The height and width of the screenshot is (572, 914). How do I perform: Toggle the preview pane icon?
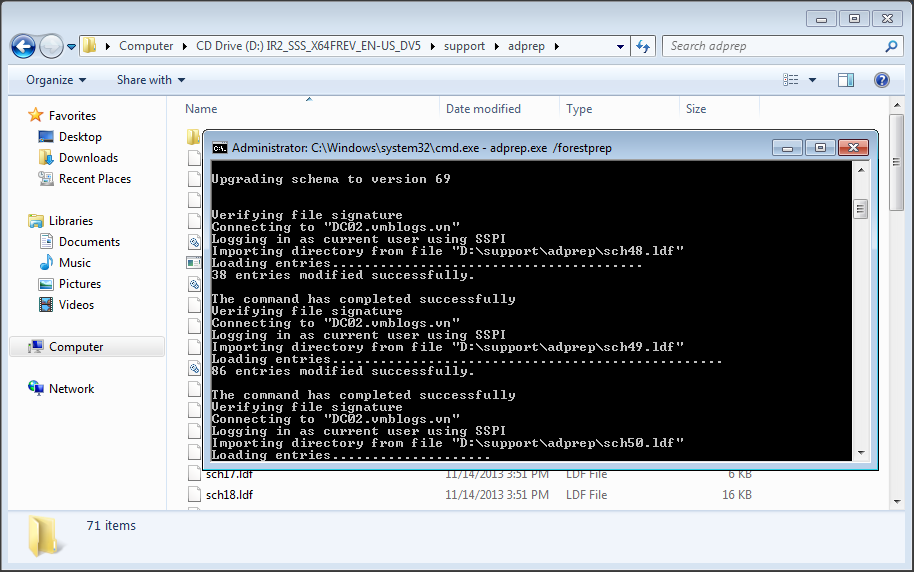coord(845,80)
